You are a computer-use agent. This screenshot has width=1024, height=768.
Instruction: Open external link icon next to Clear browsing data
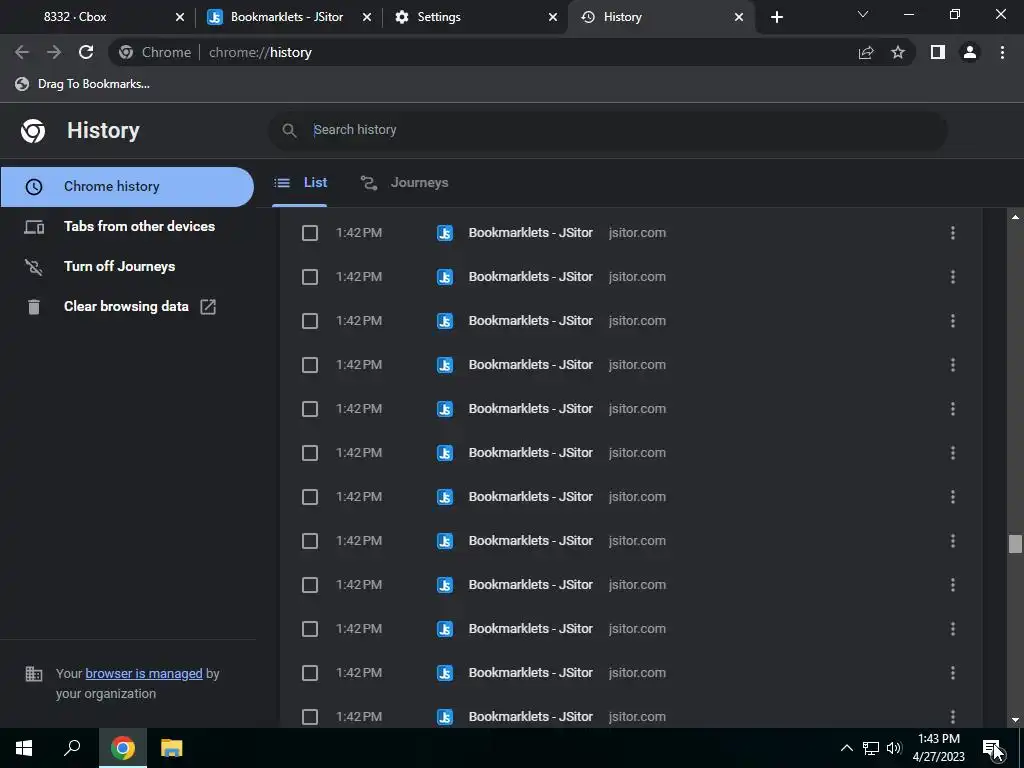coord(208,306)
